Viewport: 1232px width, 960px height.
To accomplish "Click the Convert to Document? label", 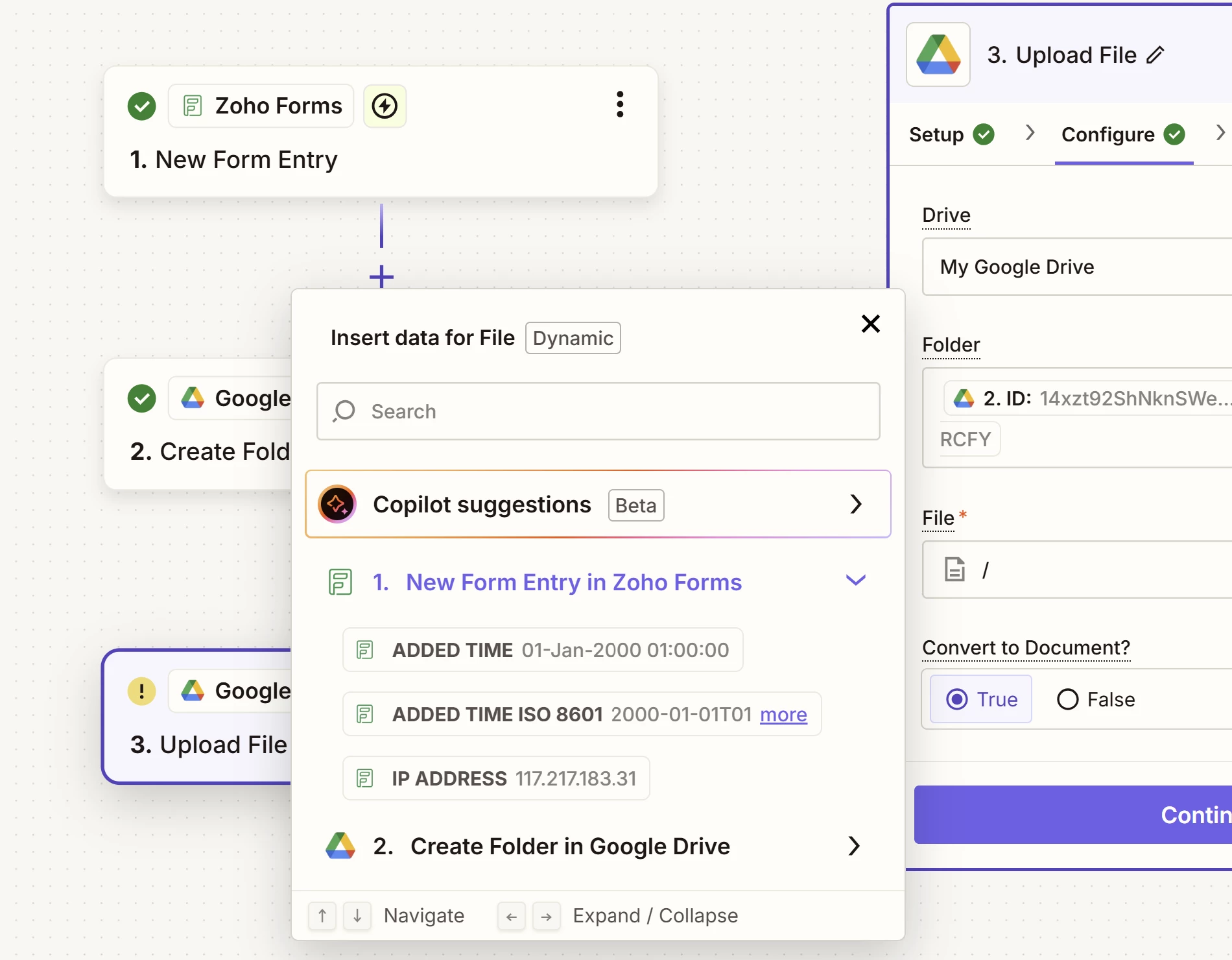I will (1026, 647).
